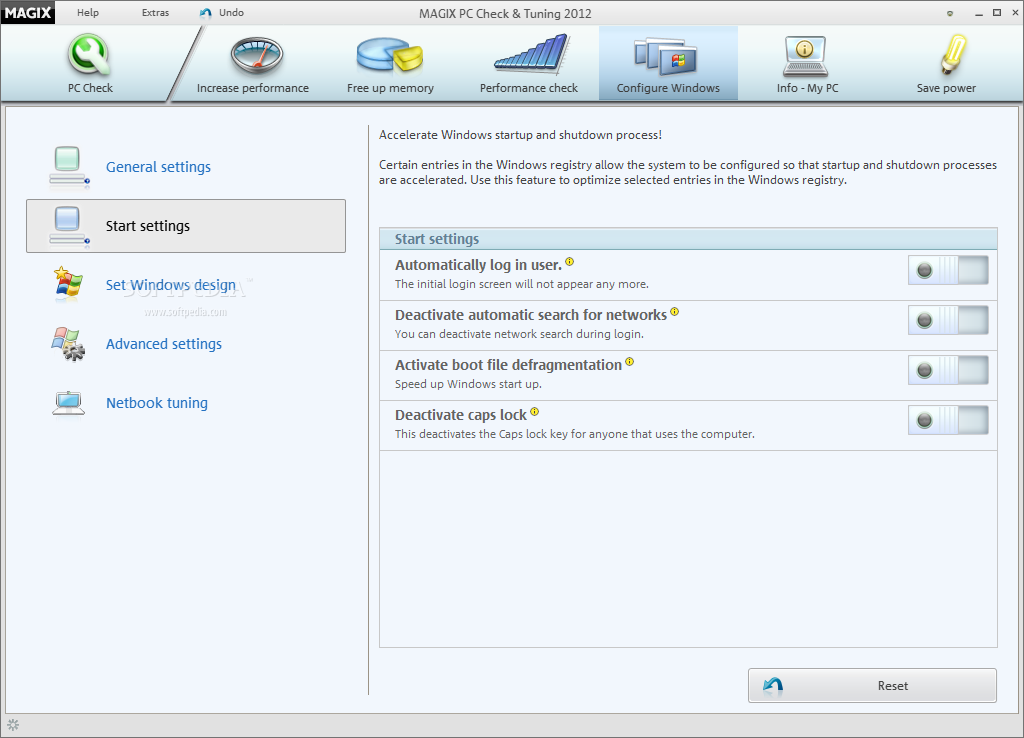The image size is (1024, 738).
Task: Click the Netbook tuning laptop icon
Action: click(69, 403)
